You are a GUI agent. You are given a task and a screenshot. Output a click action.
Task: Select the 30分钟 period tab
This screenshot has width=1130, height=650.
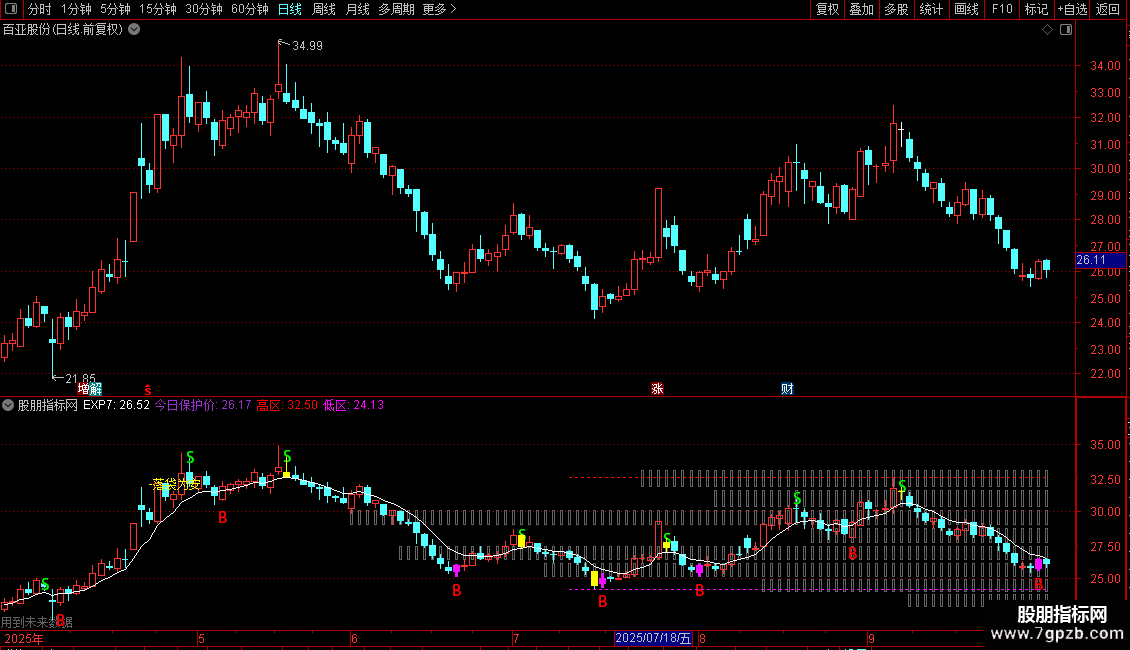click(x=204, y=9)
